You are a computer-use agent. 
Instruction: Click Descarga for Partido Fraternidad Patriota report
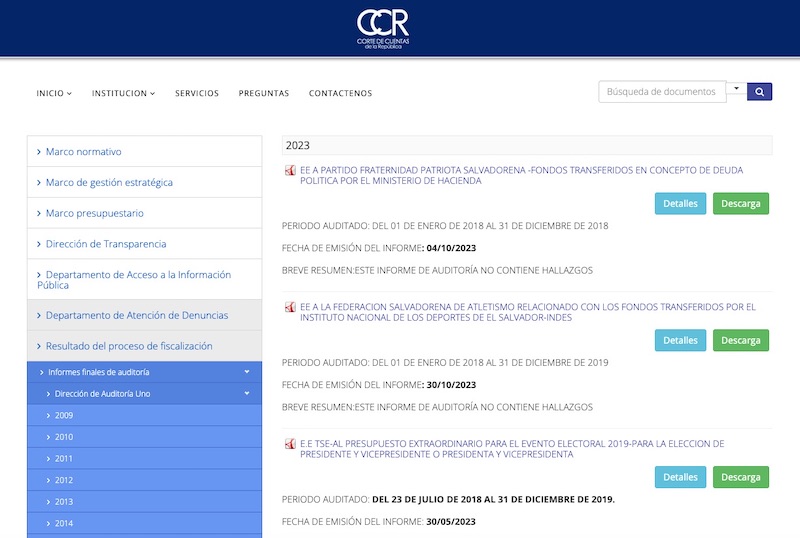pyautogui.click(x=741, y=204)
